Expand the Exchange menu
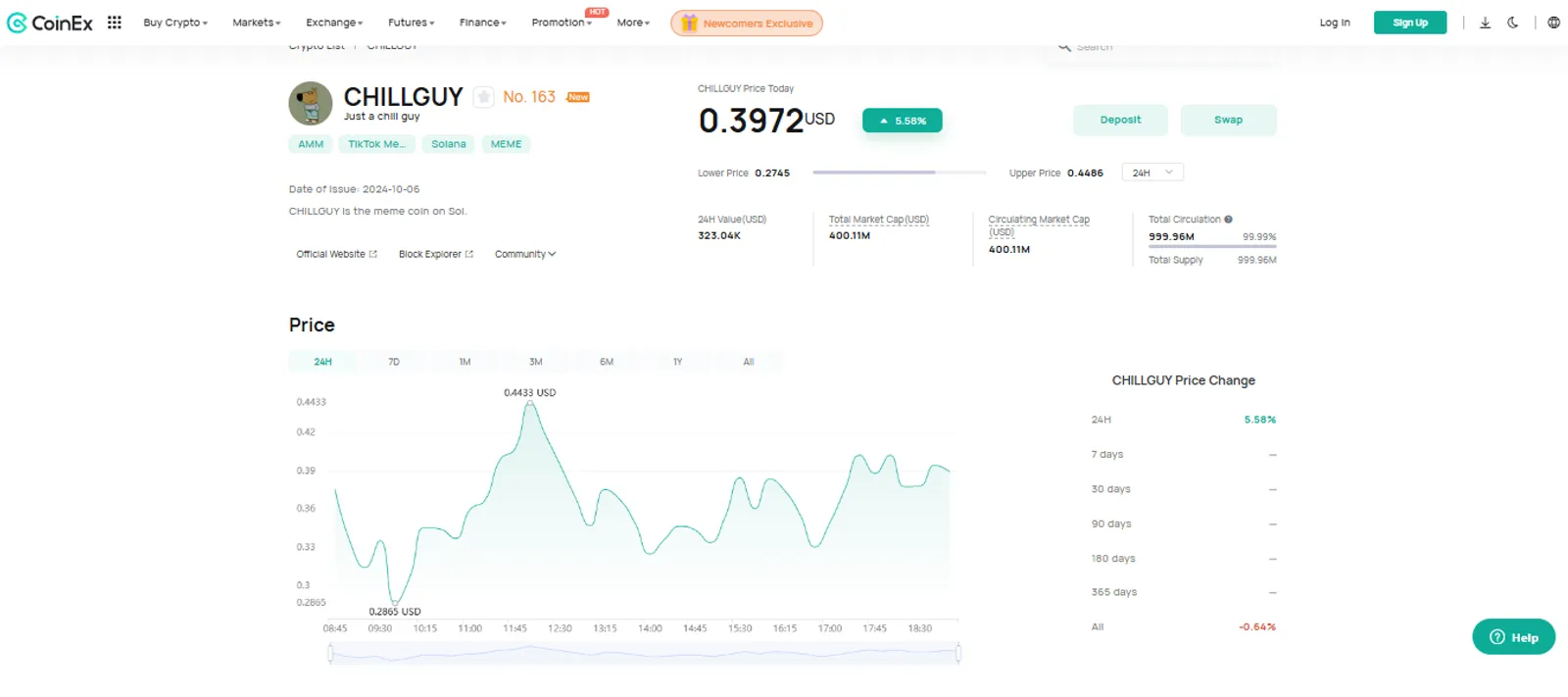The width and height of the screenshot is (1568, 697). [334, 23]
